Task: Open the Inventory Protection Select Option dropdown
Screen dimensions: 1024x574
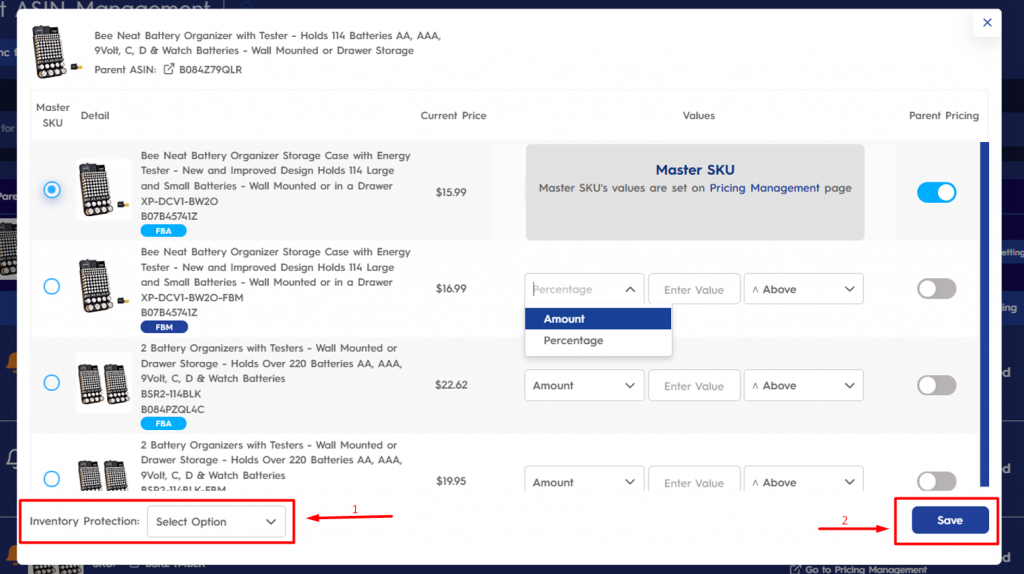Action: 216,522
